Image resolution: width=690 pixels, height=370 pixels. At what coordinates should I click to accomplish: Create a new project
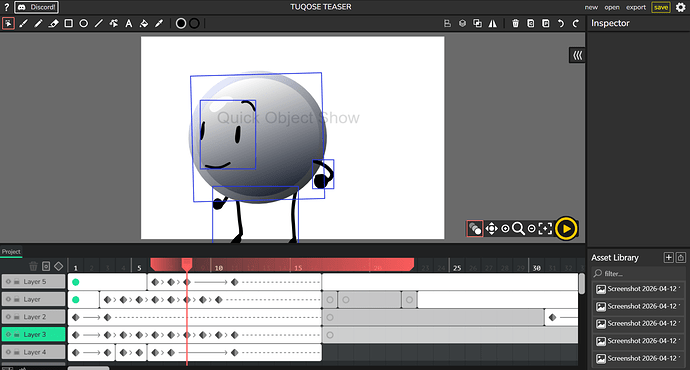591,7
